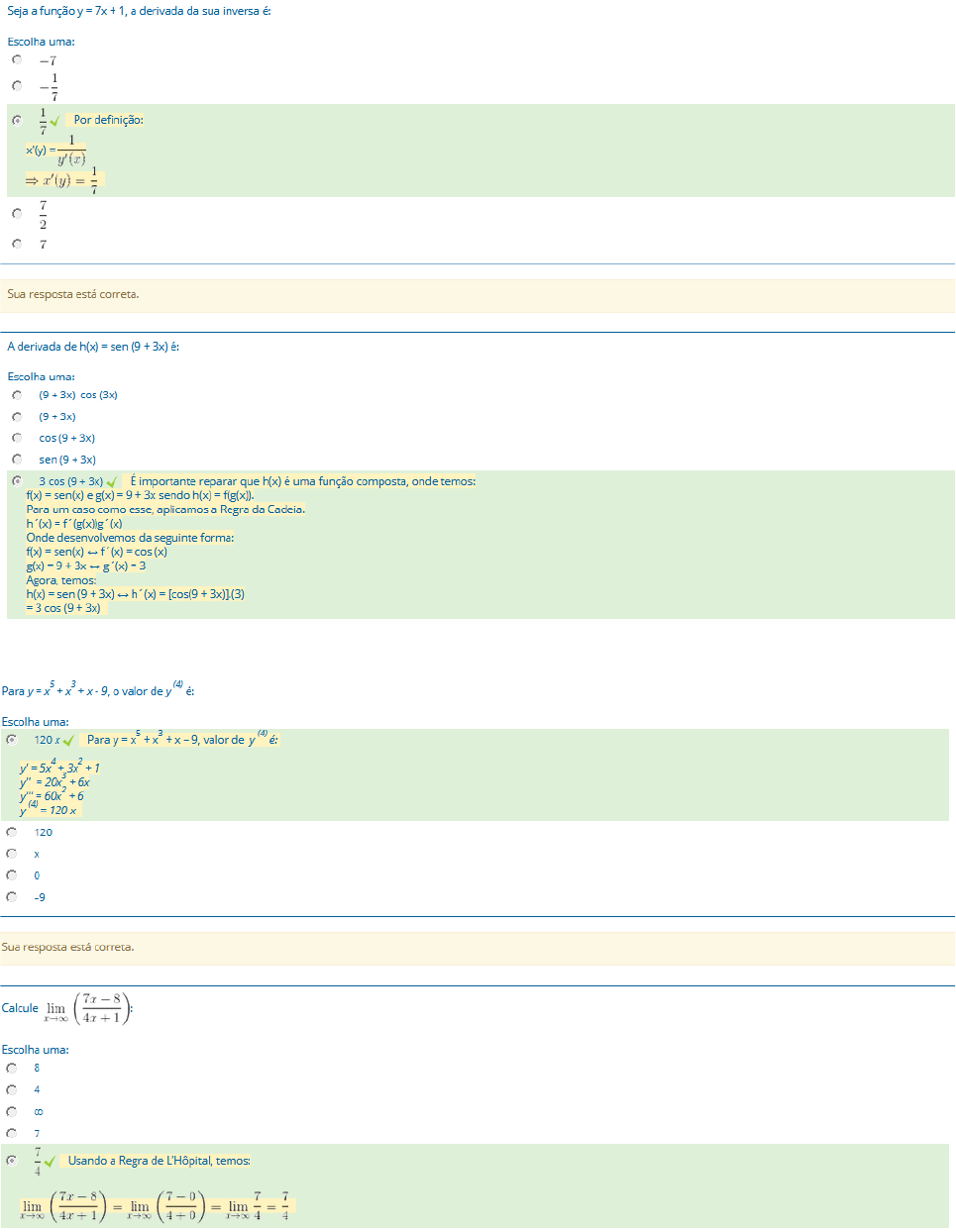Select the 0 option in the fourth derivative question
This screenshot has width=956, height=1232.
[12, 875]
